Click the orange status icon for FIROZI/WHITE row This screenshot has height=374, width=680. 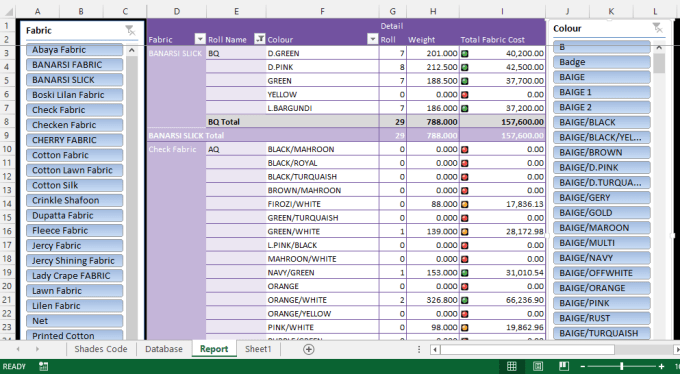(464, 204)
